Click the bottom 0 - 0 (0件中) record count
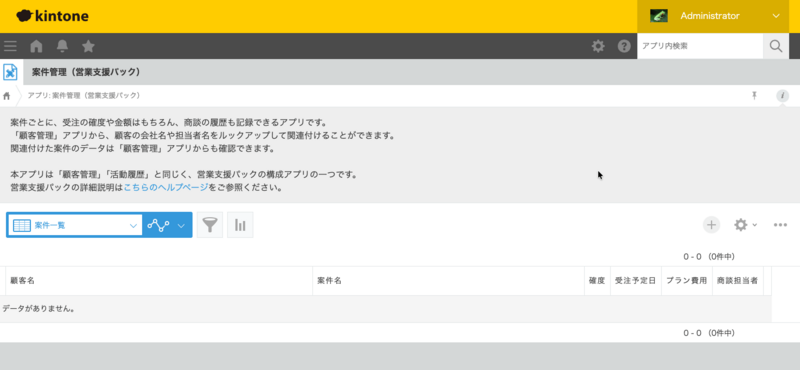 click(x=709, y=333)
